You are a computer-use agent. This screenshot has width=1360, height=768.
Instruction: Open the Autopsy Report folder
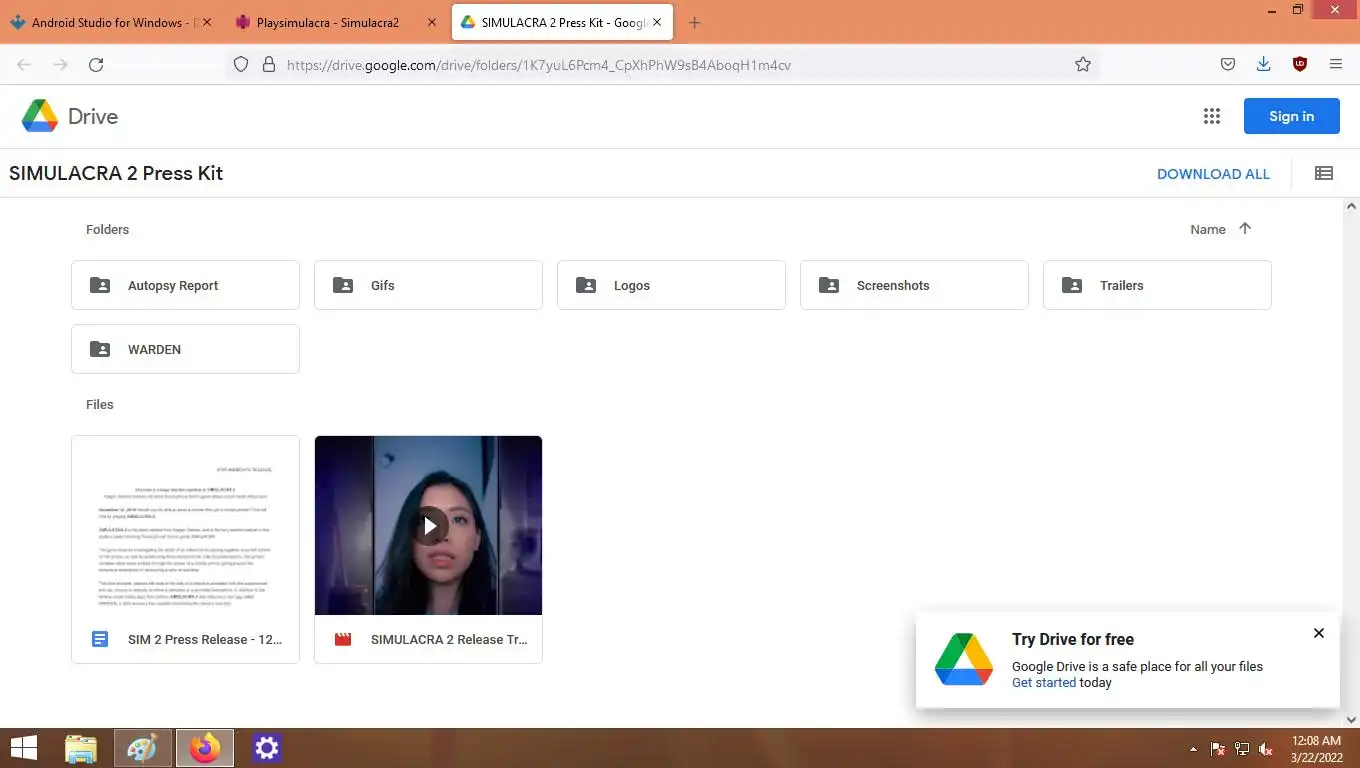coord(185,285)
